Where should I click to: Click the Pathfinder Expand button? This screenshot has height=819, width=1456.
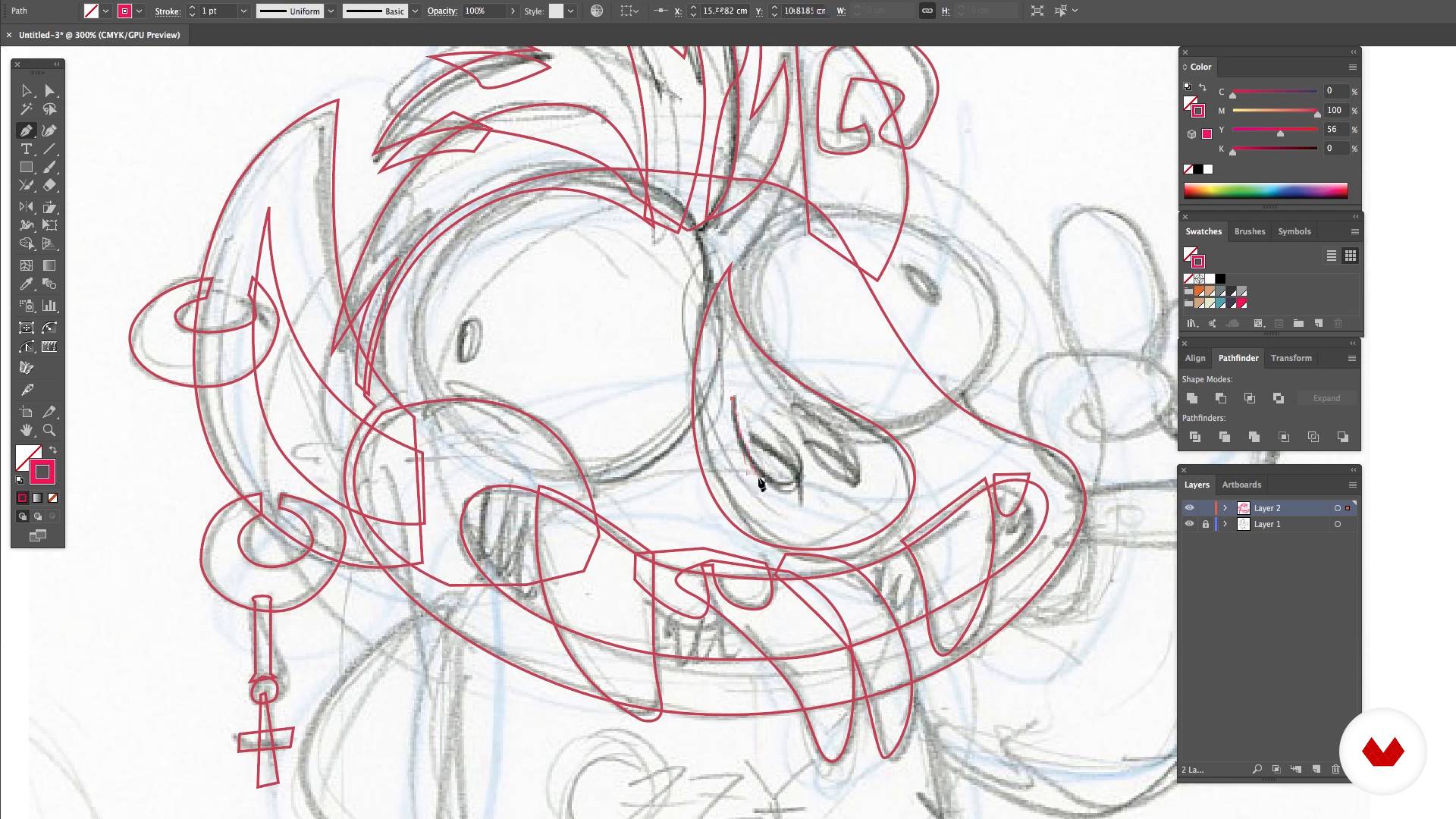pos(1326,398)
